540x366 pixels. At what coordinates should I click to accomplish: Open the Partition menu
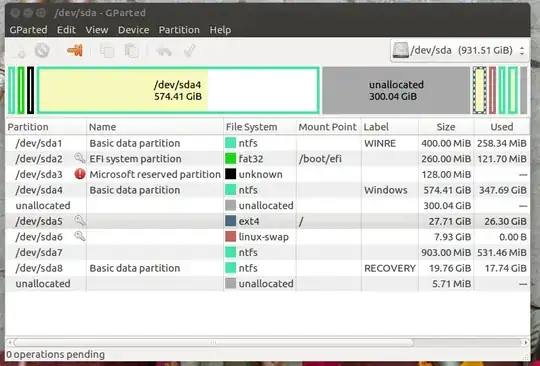[x=179, y=30]
